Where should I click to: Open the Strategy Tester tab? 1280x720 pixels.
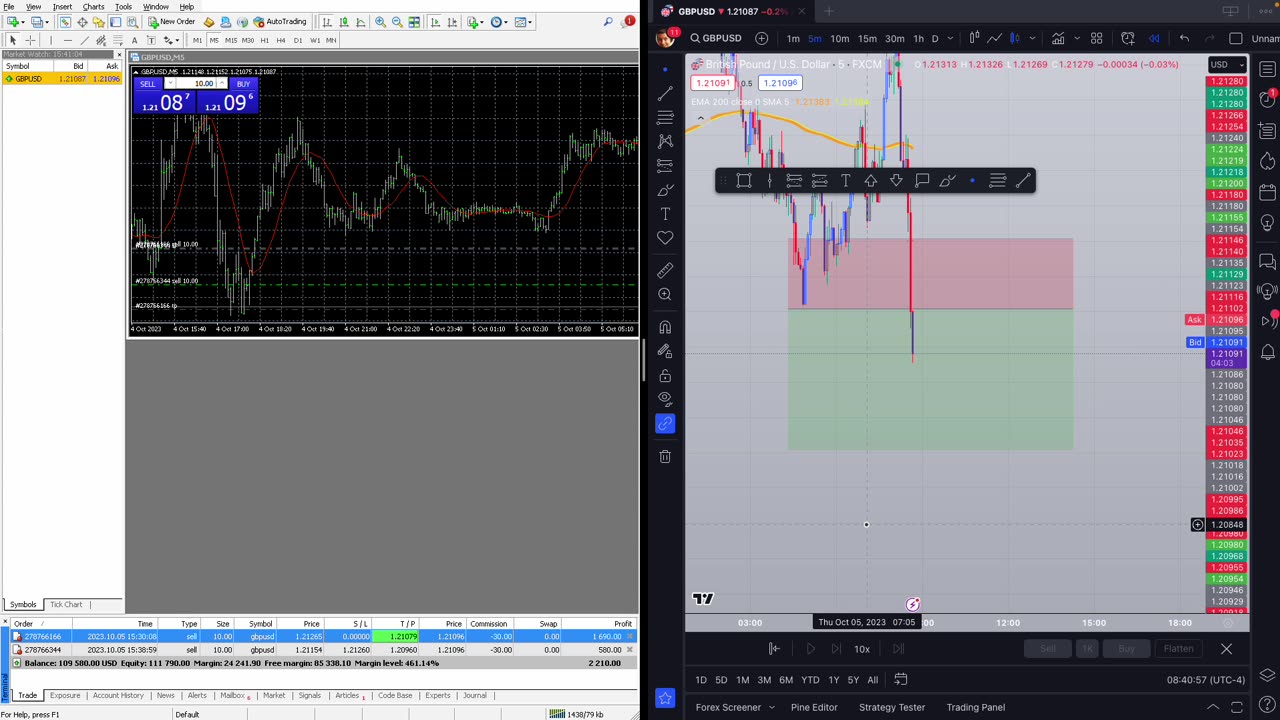892,707
